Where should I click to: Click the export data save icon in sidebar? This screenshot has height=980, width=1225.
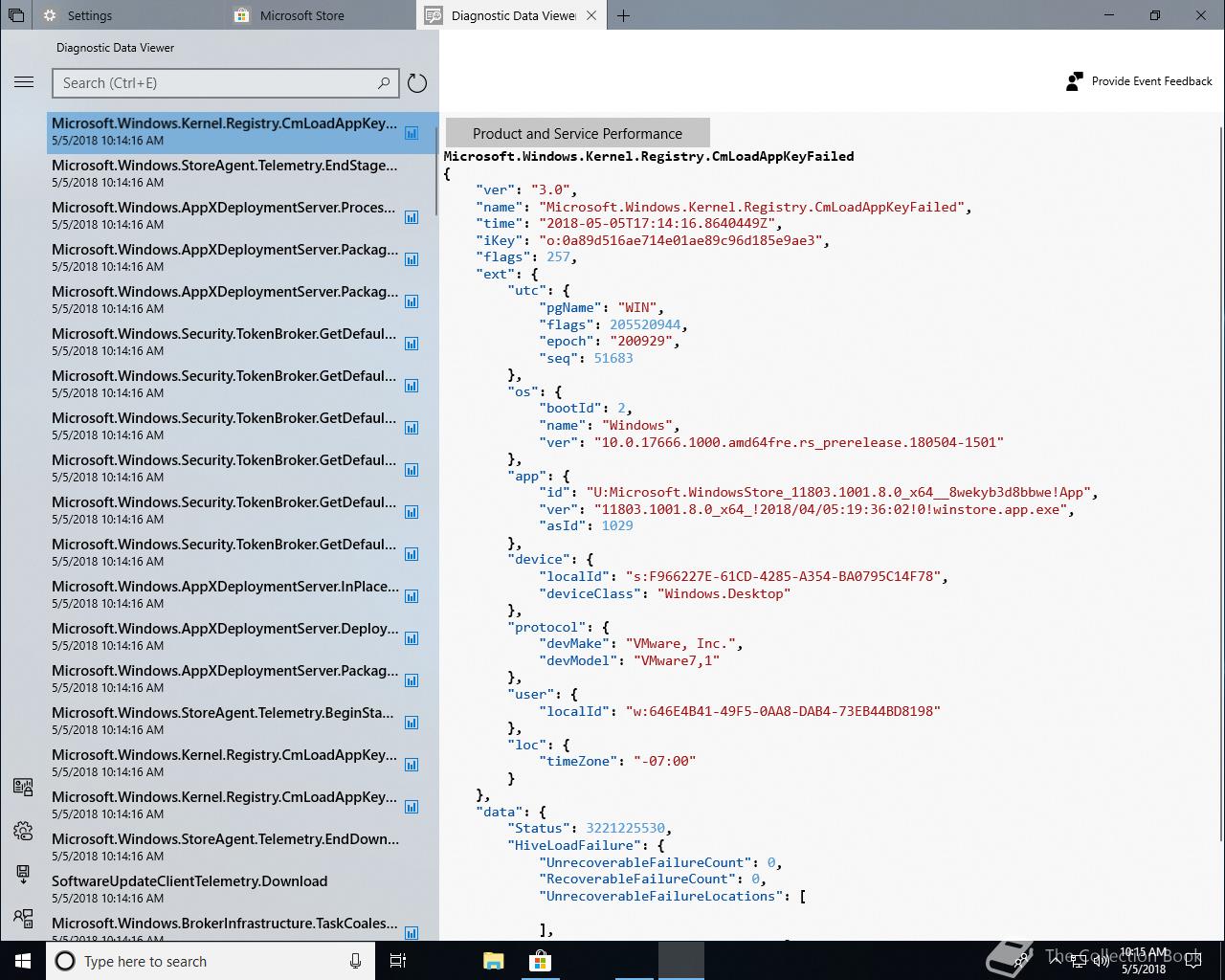23,874
